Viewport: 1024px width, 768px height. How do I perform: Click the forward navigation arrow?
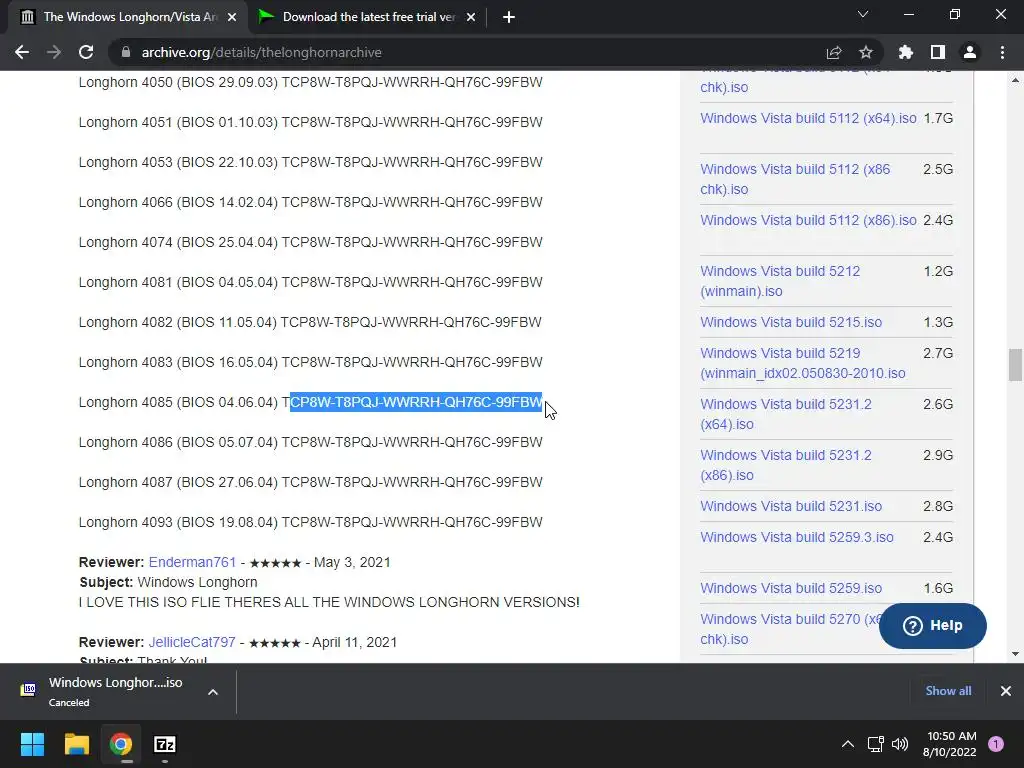pos(54,52)
